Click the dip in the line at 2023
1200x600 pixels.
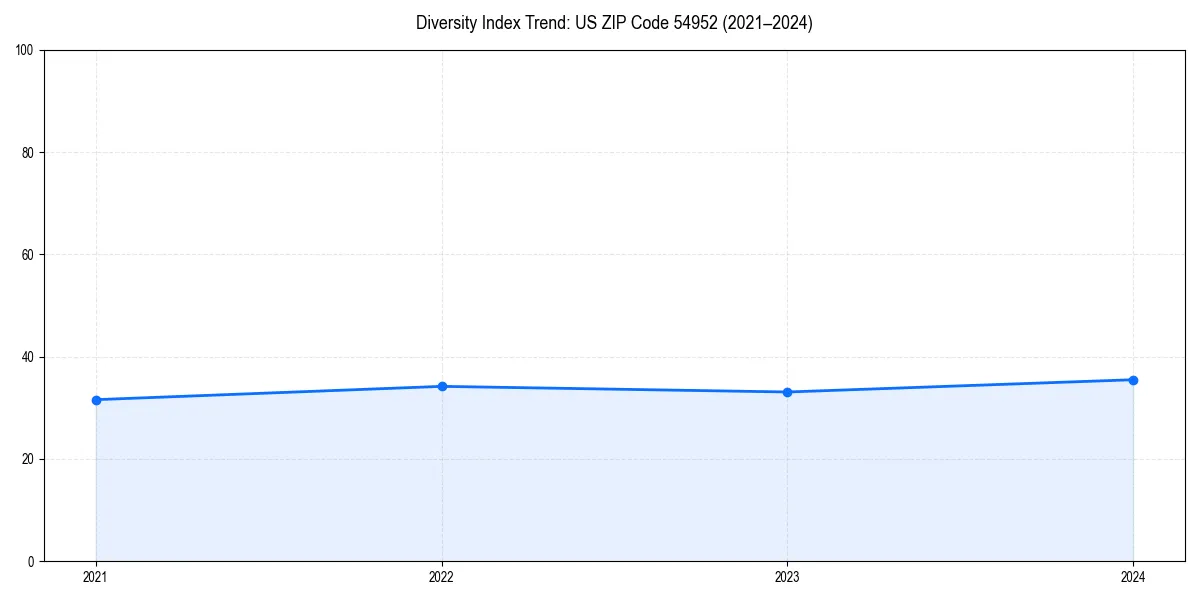click(787, 392)
